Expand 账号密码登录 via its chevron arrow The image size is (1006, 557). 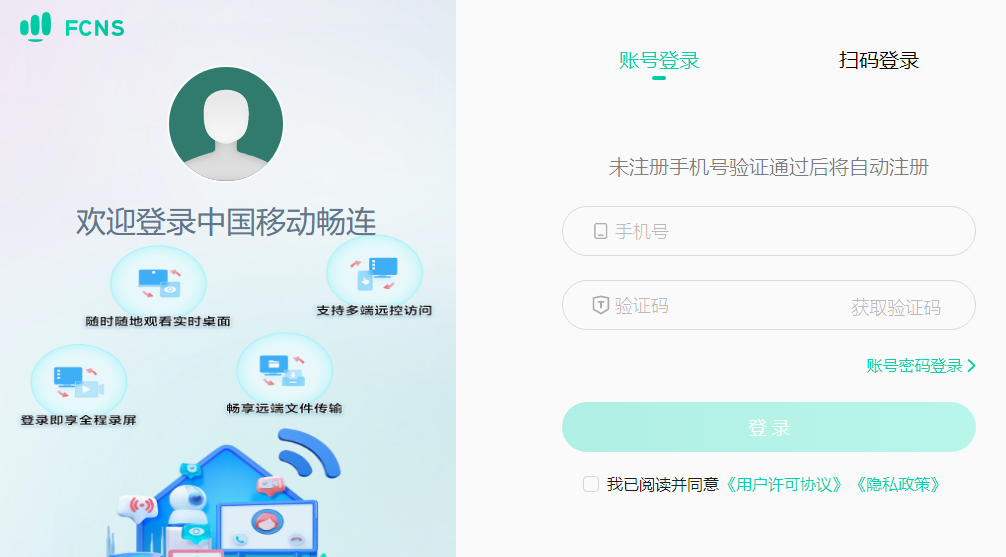click(x=971, y=366)
